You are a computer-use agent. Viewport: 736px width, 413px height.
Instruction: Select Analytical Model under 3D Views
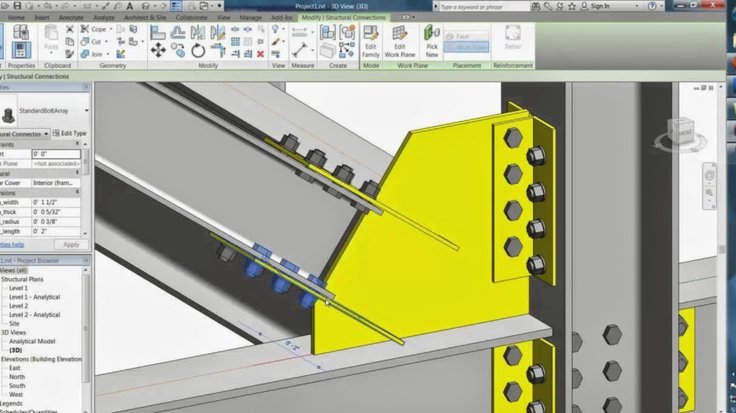click(32, 341)
